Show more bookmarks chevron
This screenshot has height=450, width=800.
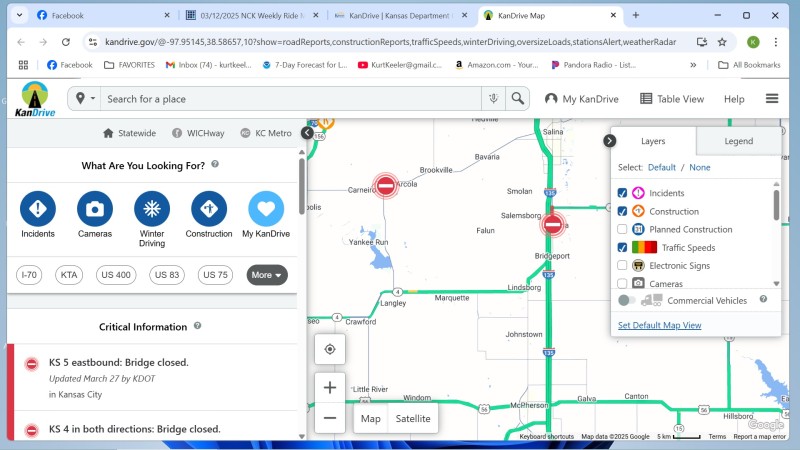693,65
